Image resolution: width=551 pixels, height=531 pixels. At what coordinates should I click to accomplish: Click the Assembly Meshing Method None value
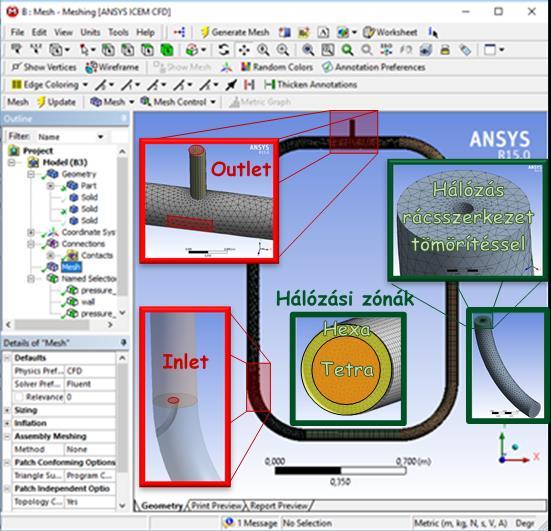(90, 449)
